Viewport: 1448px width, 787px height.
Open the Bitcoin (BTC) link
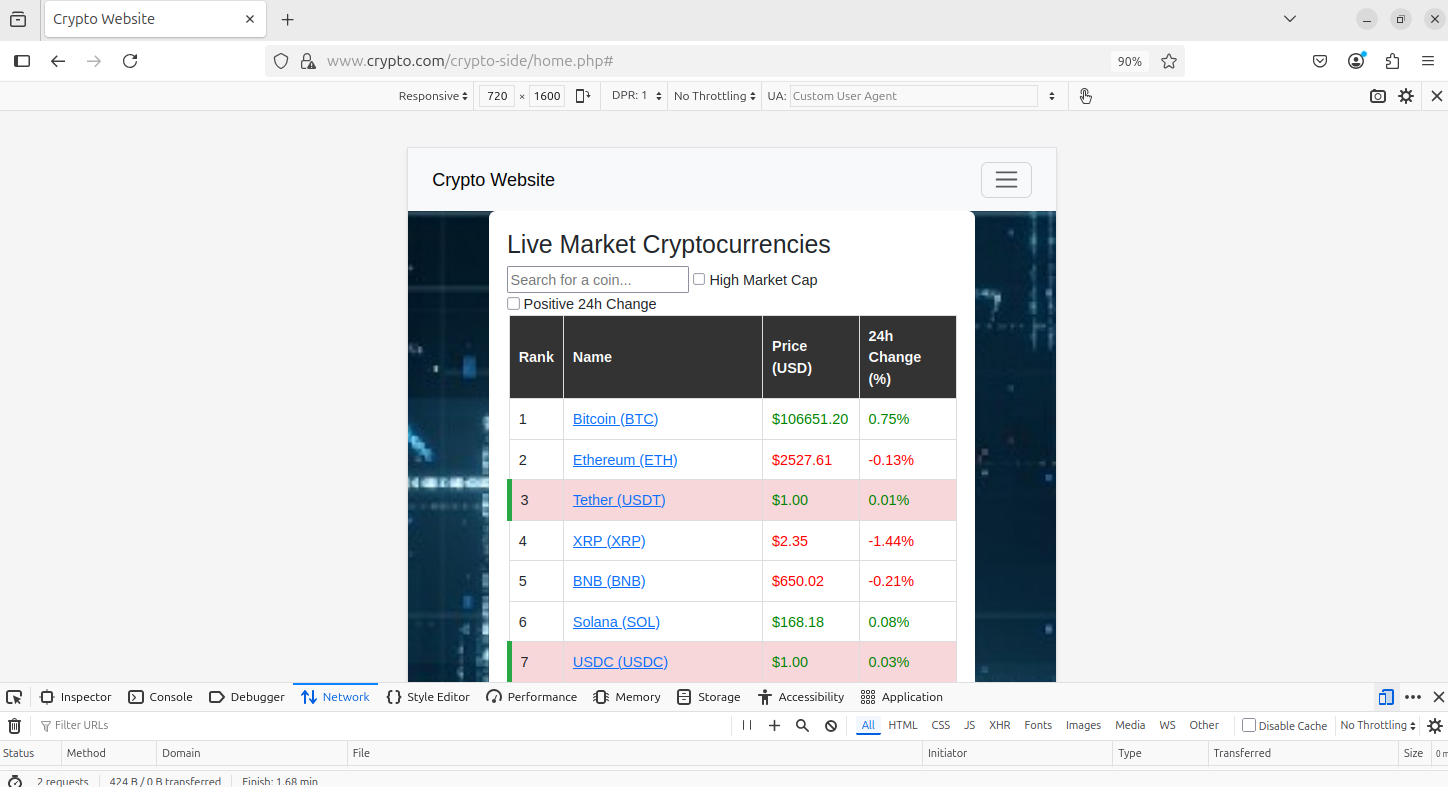tap(615, 419)
